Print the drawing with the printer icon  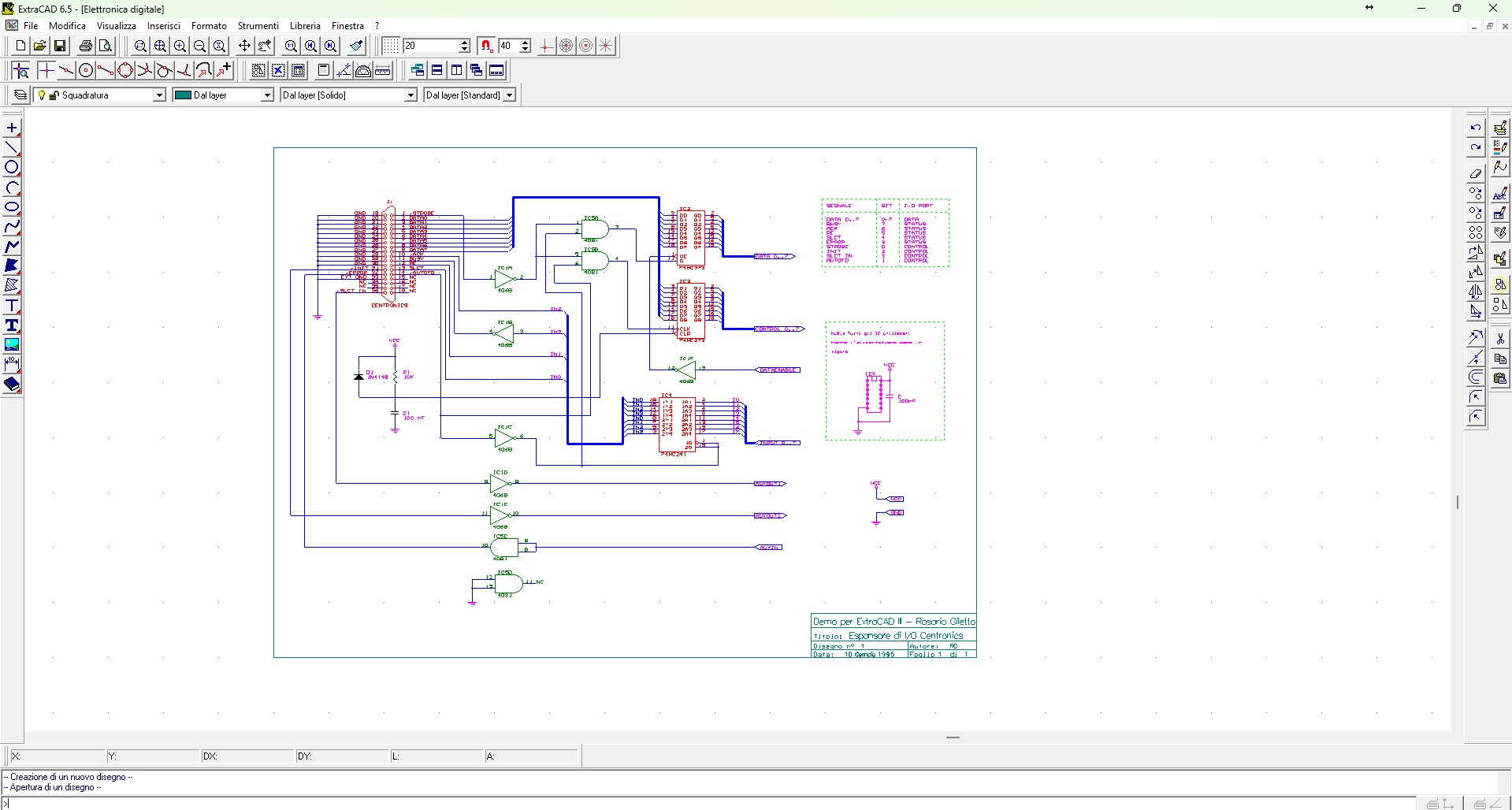86,46
